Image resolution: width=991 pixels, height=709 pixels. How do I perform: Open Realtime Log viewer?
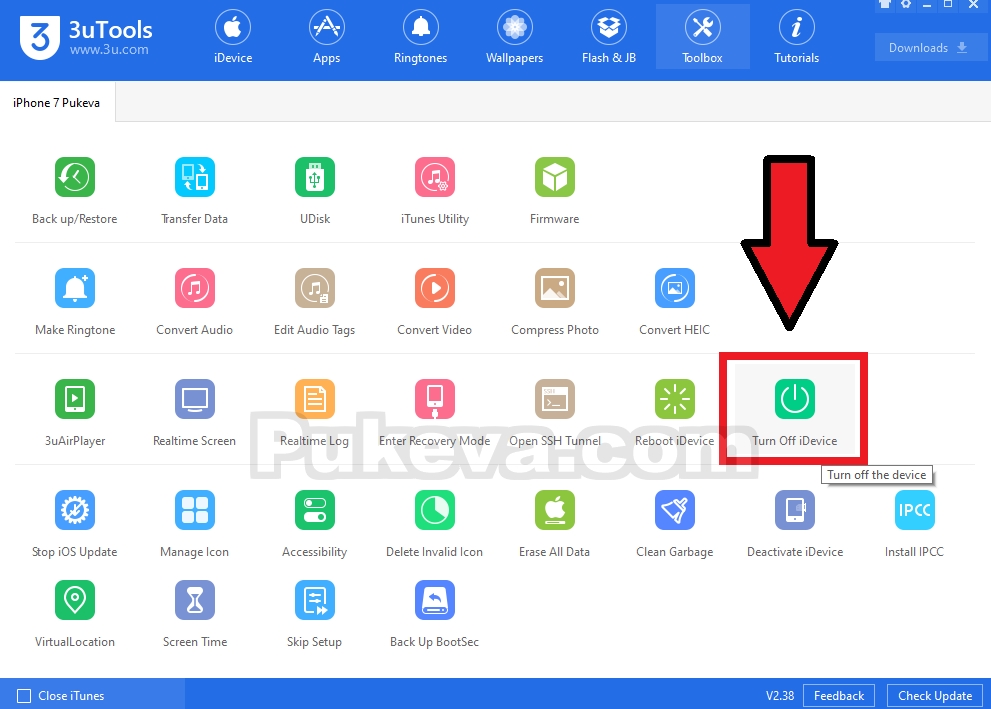(x=315, y=399)
